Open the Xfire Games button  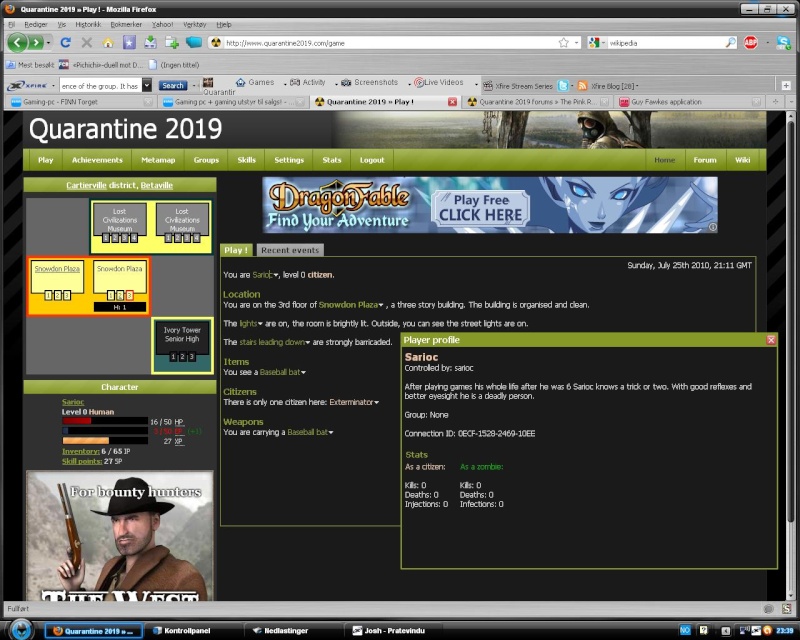255,82
